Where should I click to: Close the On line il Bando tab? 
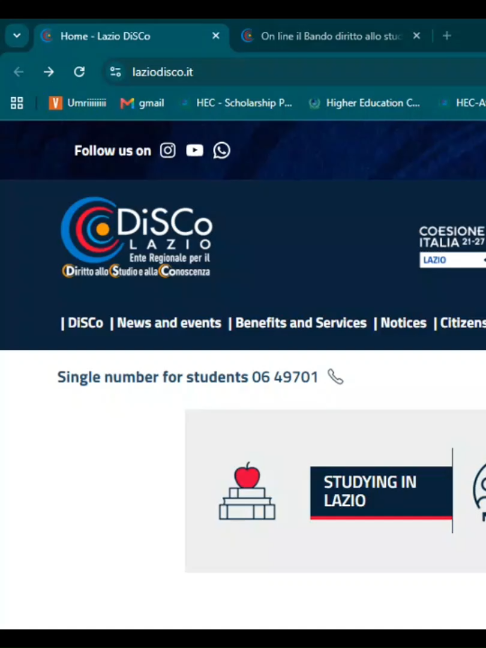click(x=417, y=36)
